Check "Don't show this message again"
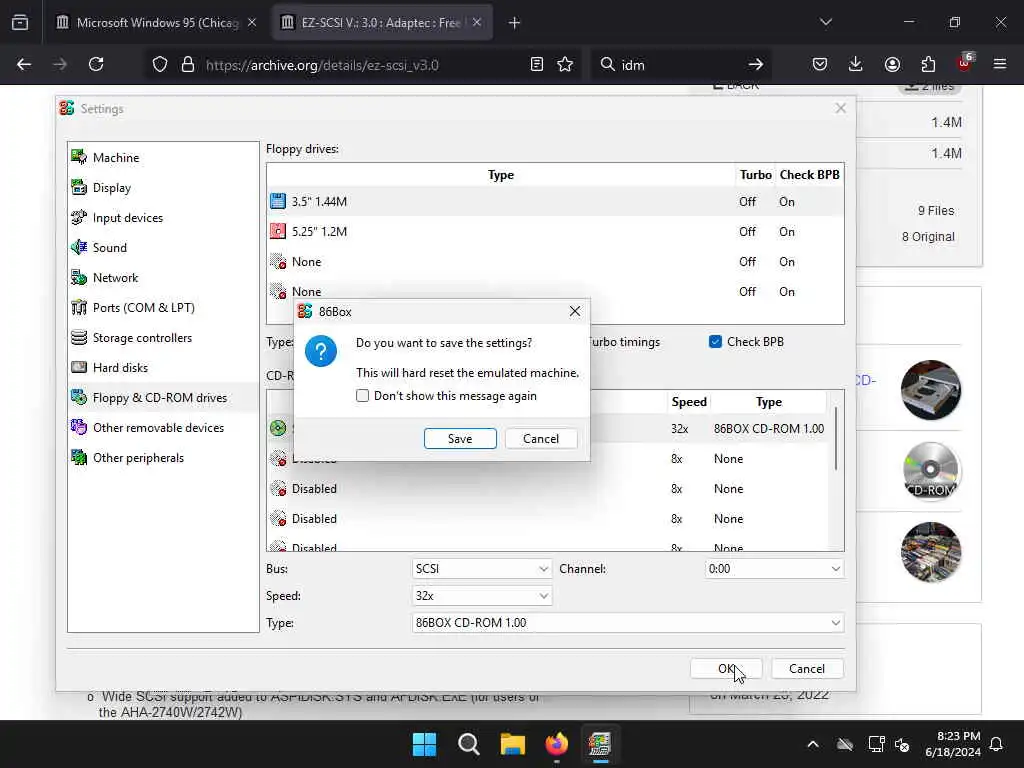Screen dimensions: 1024x768 362,396
